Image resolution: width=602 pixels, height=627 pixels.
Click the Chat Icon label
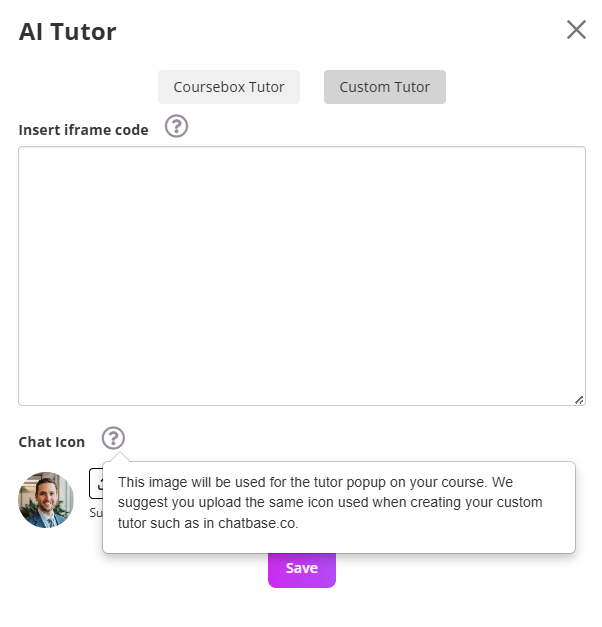[52, 442]
